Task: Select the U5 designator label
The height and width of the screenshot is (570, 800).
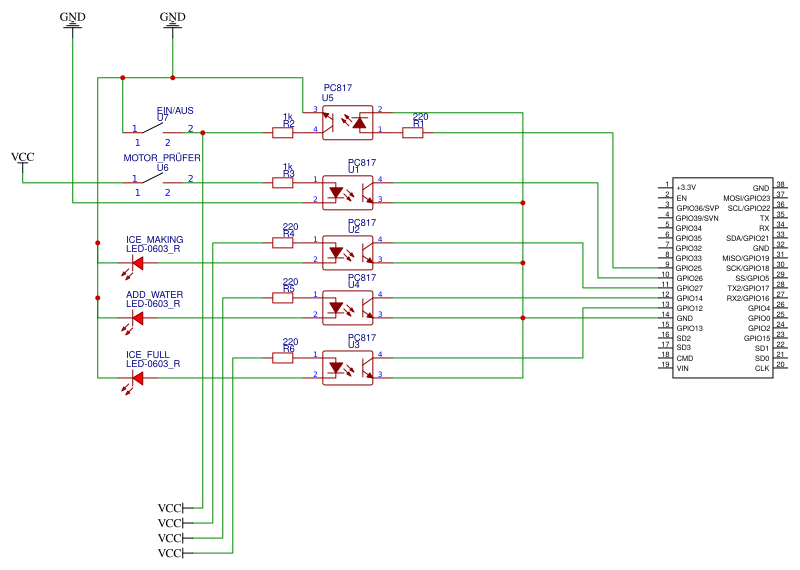Action: (x=328, y=97)
